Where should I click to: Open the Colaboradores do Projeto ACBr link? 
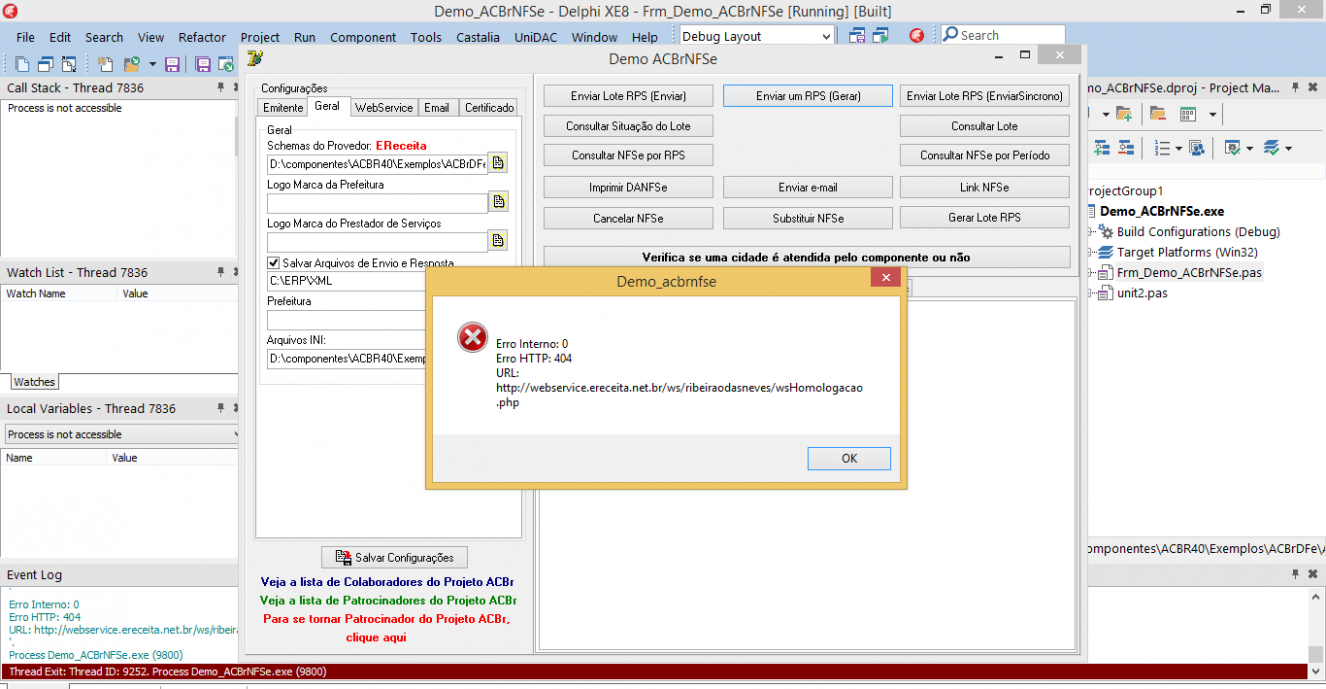(388, 581)
